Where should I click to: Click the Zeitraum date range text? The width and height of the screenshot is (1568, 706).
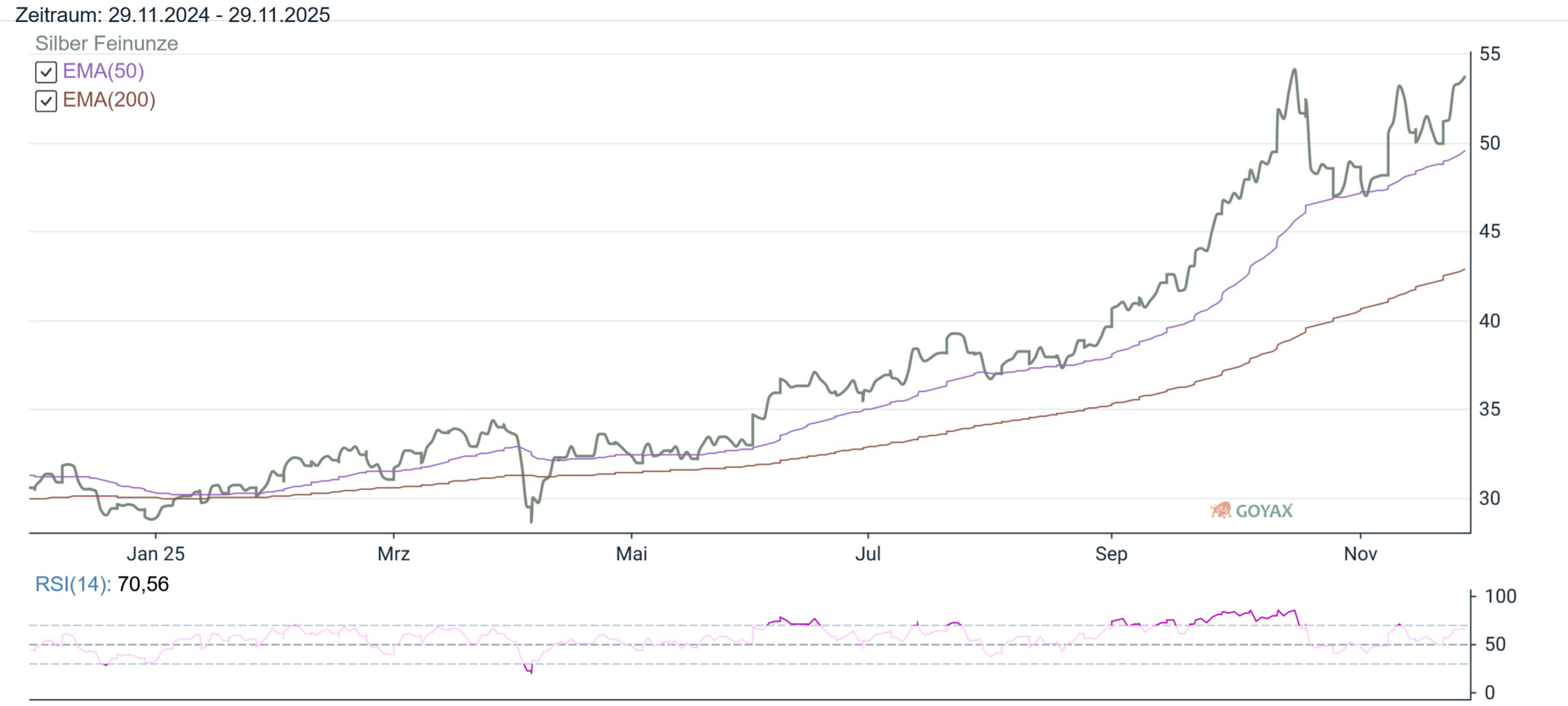[172, 14]
